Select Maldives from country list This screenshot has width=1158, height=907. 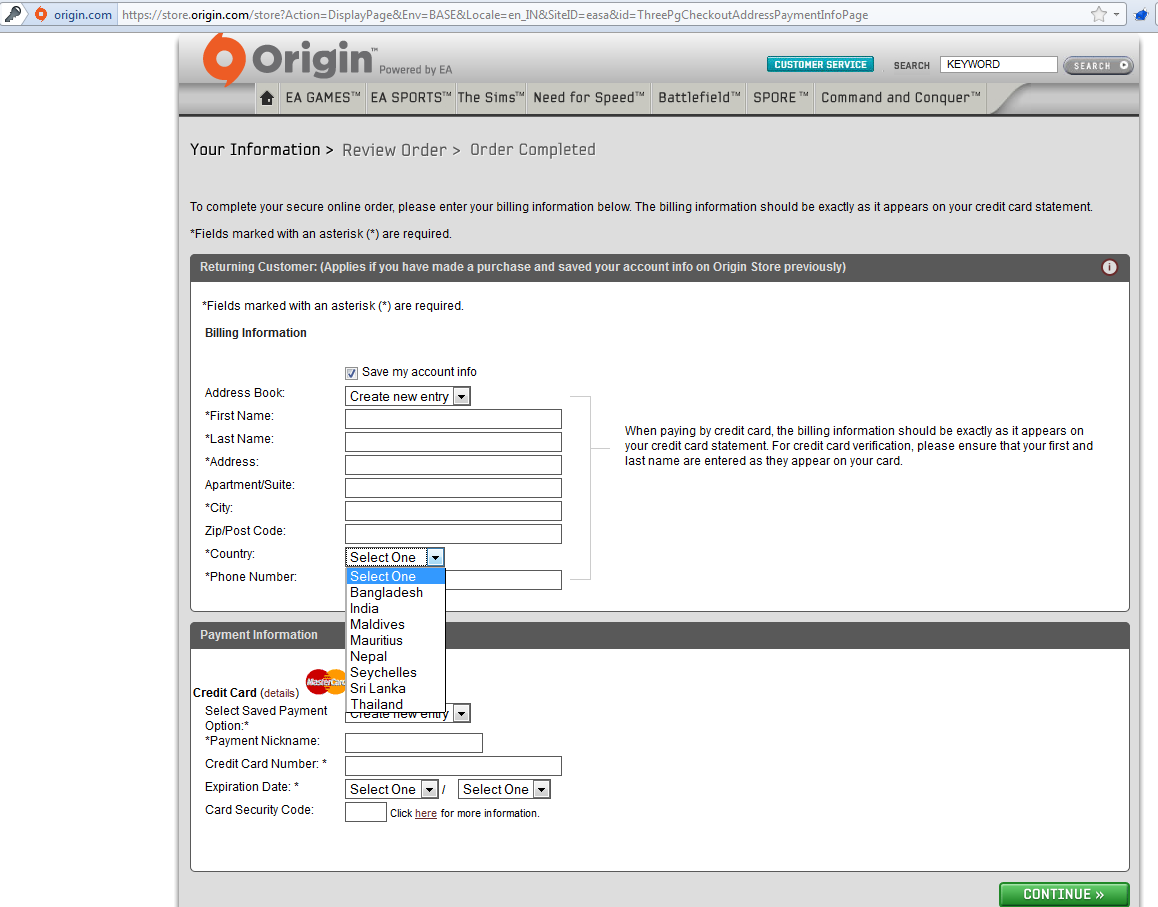395,624
